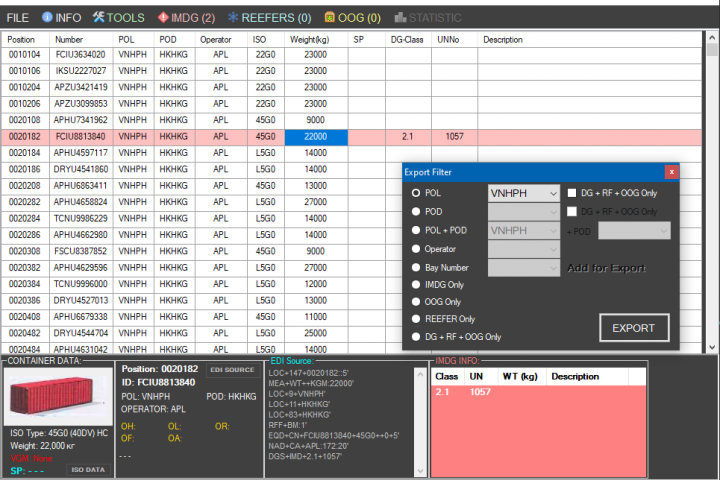
Task: Click the ISO DATA button
Action: 88,469
